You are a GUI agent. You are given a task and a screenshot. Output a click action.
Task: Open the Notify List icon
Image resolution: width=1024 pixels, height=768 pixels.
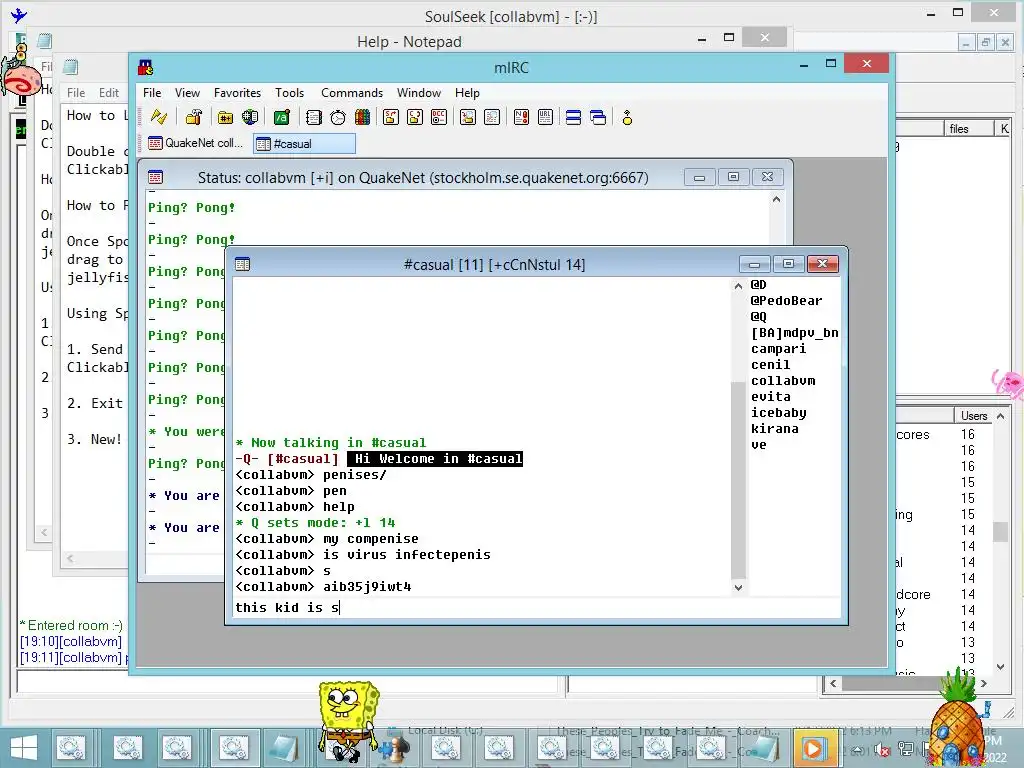click(521, 118)
